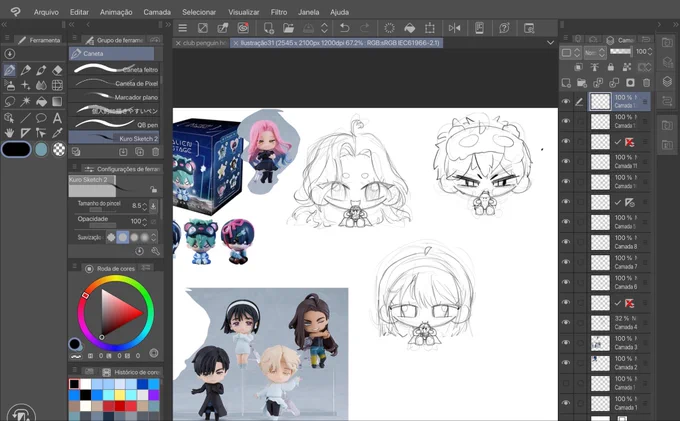Viewport: 680px width, 421px height.
Task: Select black main color swatch
Action: 16,149
